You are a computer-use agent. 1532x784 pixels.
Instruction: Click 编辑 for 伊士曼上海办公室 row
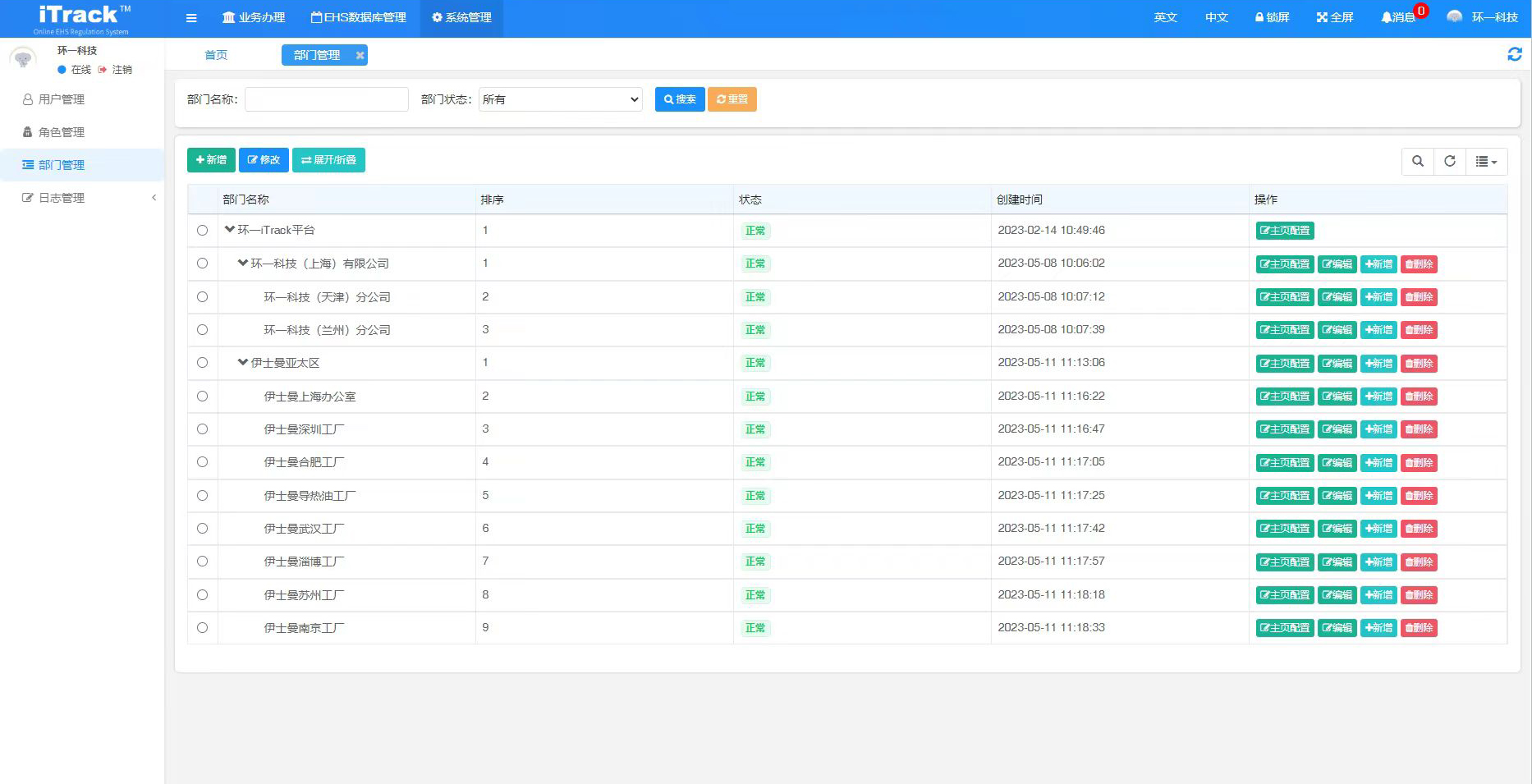pos(1337,397)
